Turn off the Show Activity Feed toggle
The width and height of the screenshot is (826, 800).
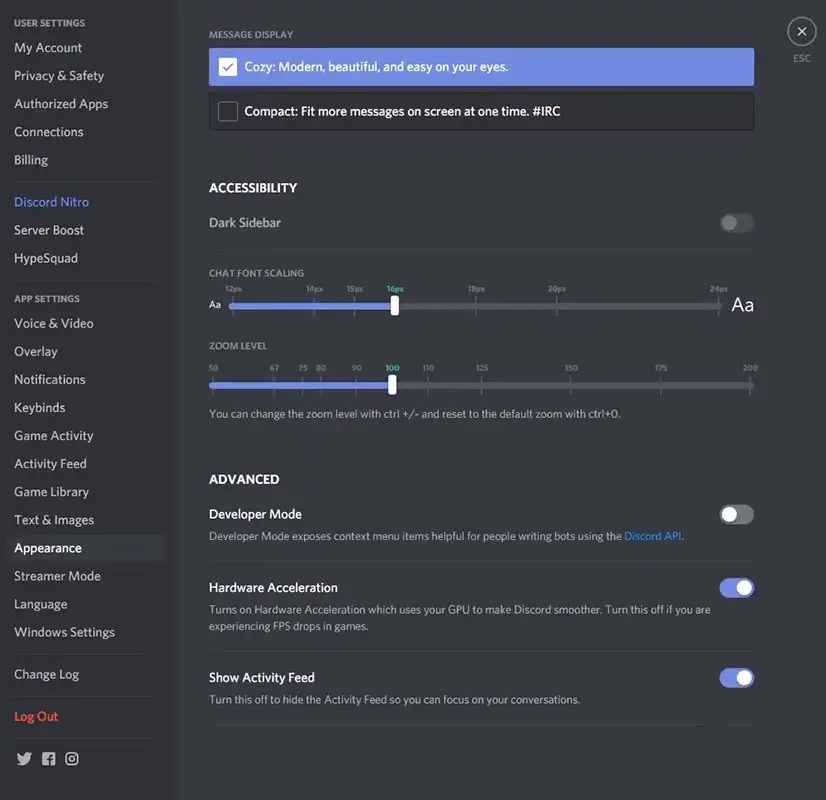click(x=736, y=678)
